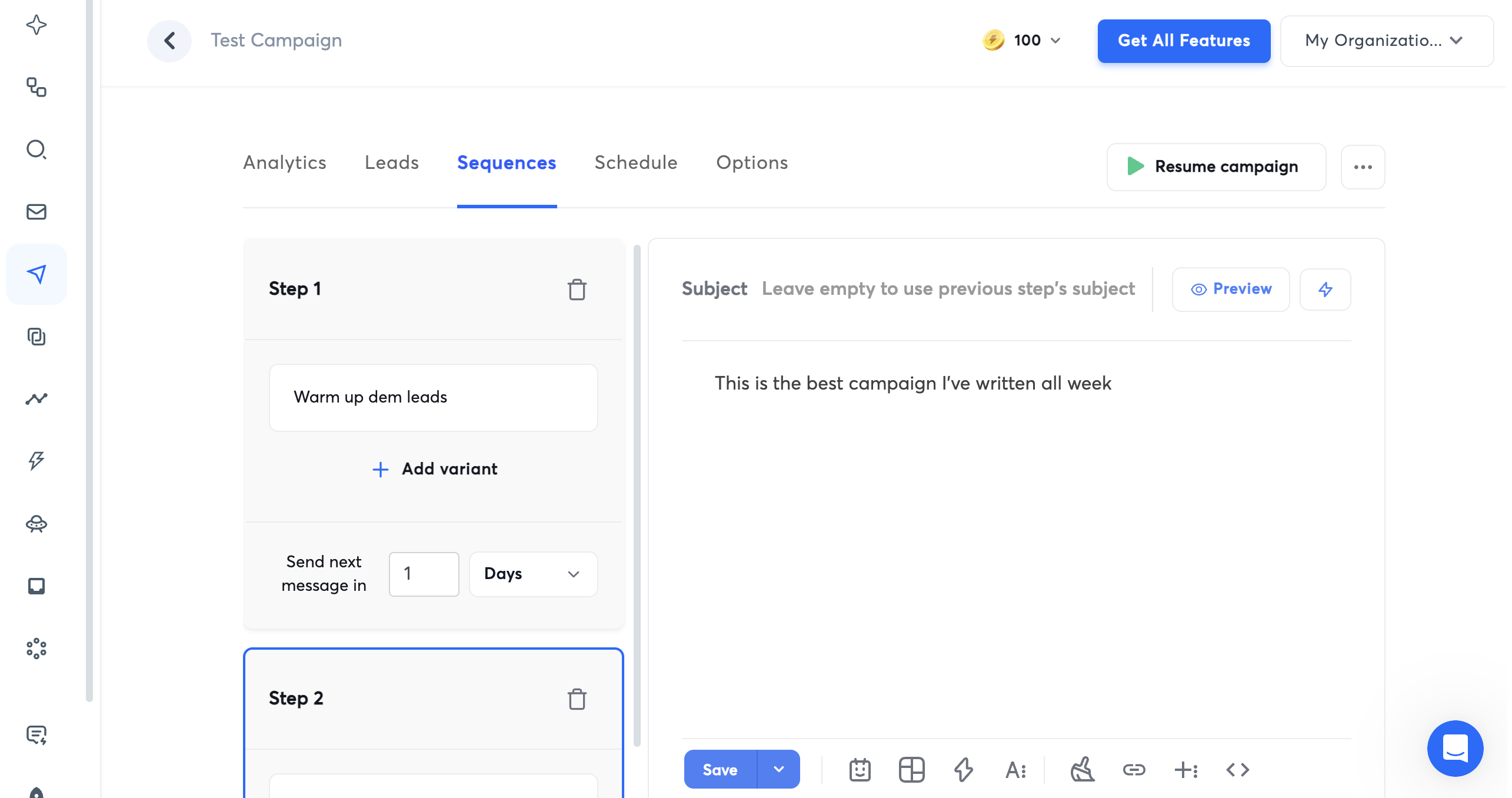Insert a hyperlink from the editor toolbar
Viewport: 1512px width, 798px height.
point(1134,769)
